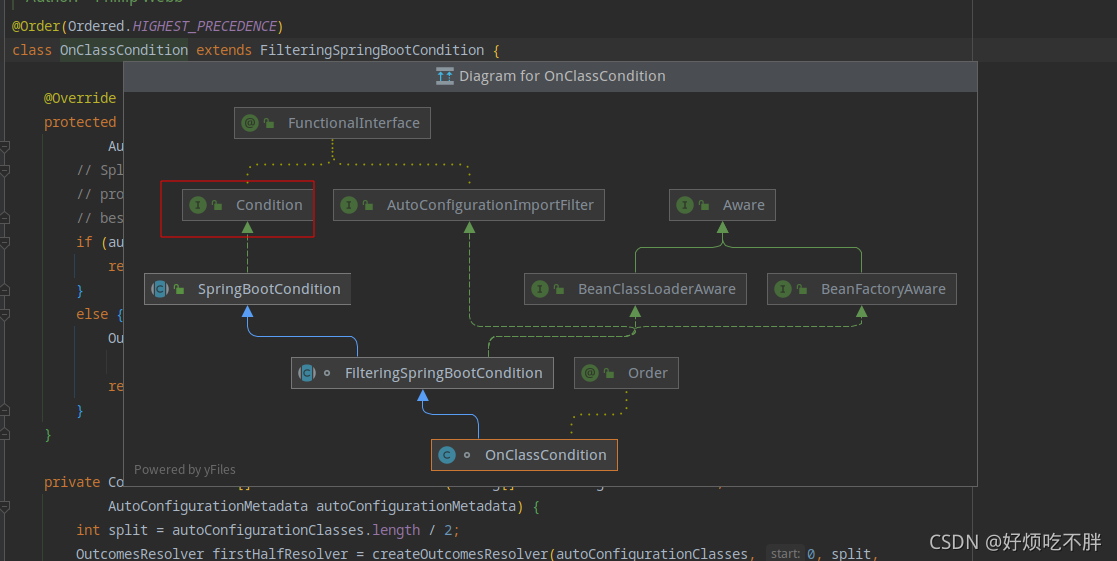Viewport: 1117px width, 561px height.
Task: Select the Aware interface node
Action: click(x=722, y=205)
